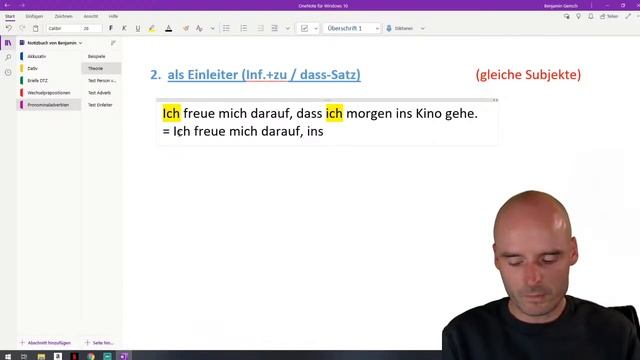Click the Redo arrow icon
Viewport: 640px width, 360px height.
22,28
